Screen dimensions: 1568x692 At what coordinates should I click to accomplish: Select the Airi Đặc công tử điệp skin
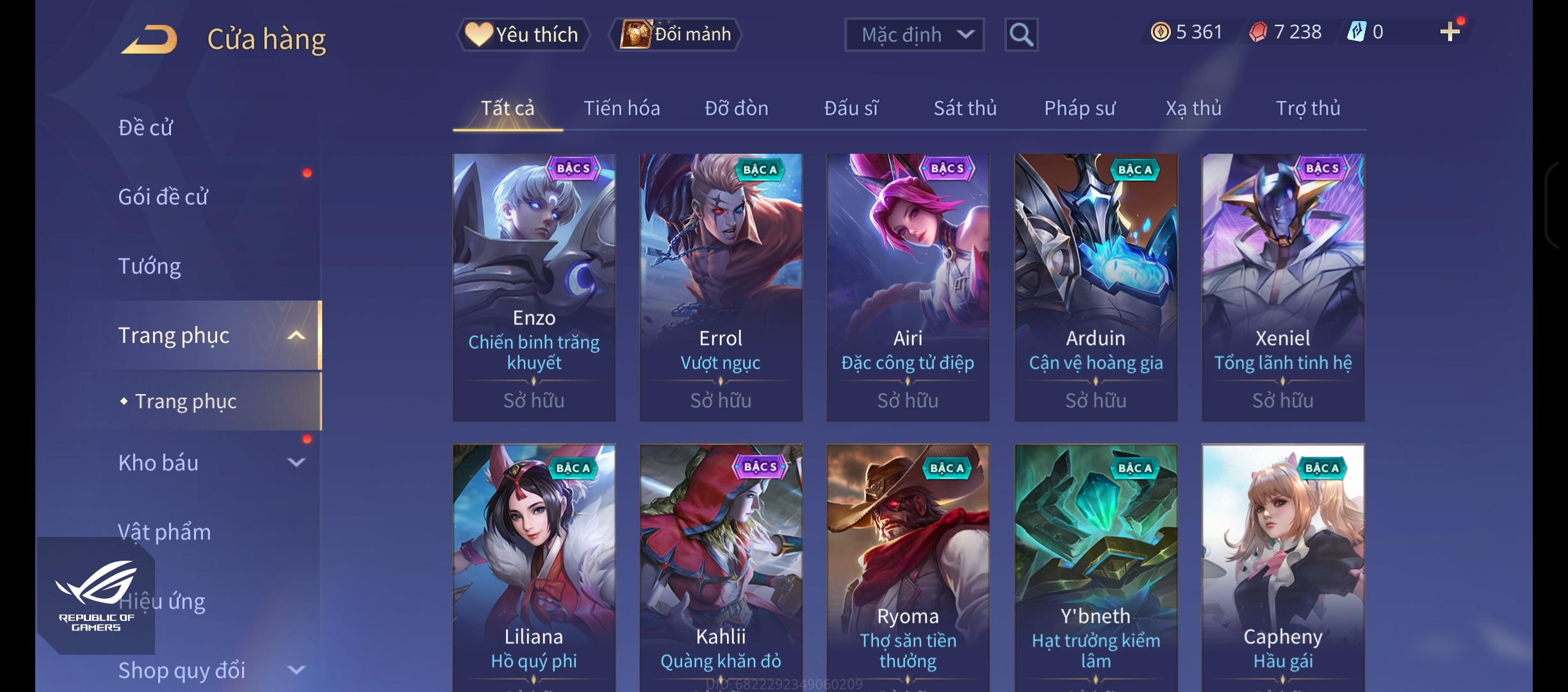point(908,287)
